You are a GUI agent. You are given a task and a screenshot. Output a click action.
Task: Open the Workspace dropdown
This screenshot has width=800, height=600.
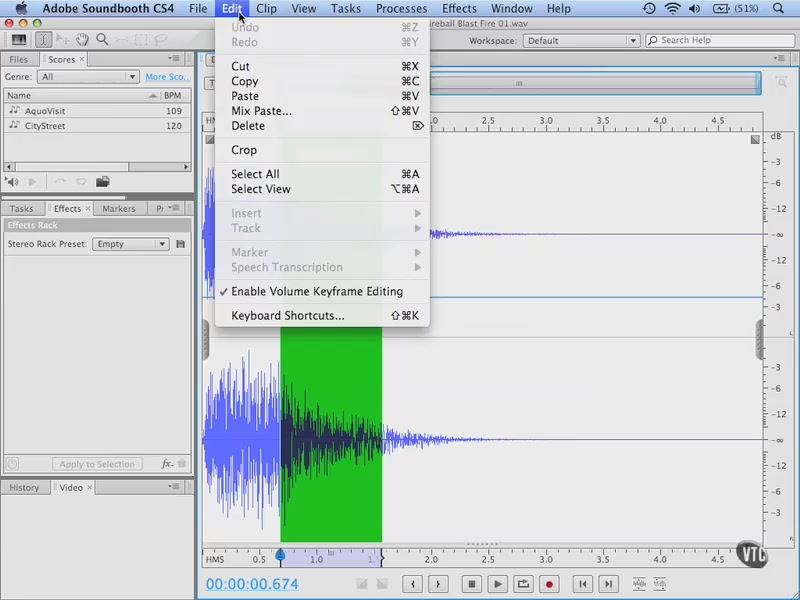[581, 40]
